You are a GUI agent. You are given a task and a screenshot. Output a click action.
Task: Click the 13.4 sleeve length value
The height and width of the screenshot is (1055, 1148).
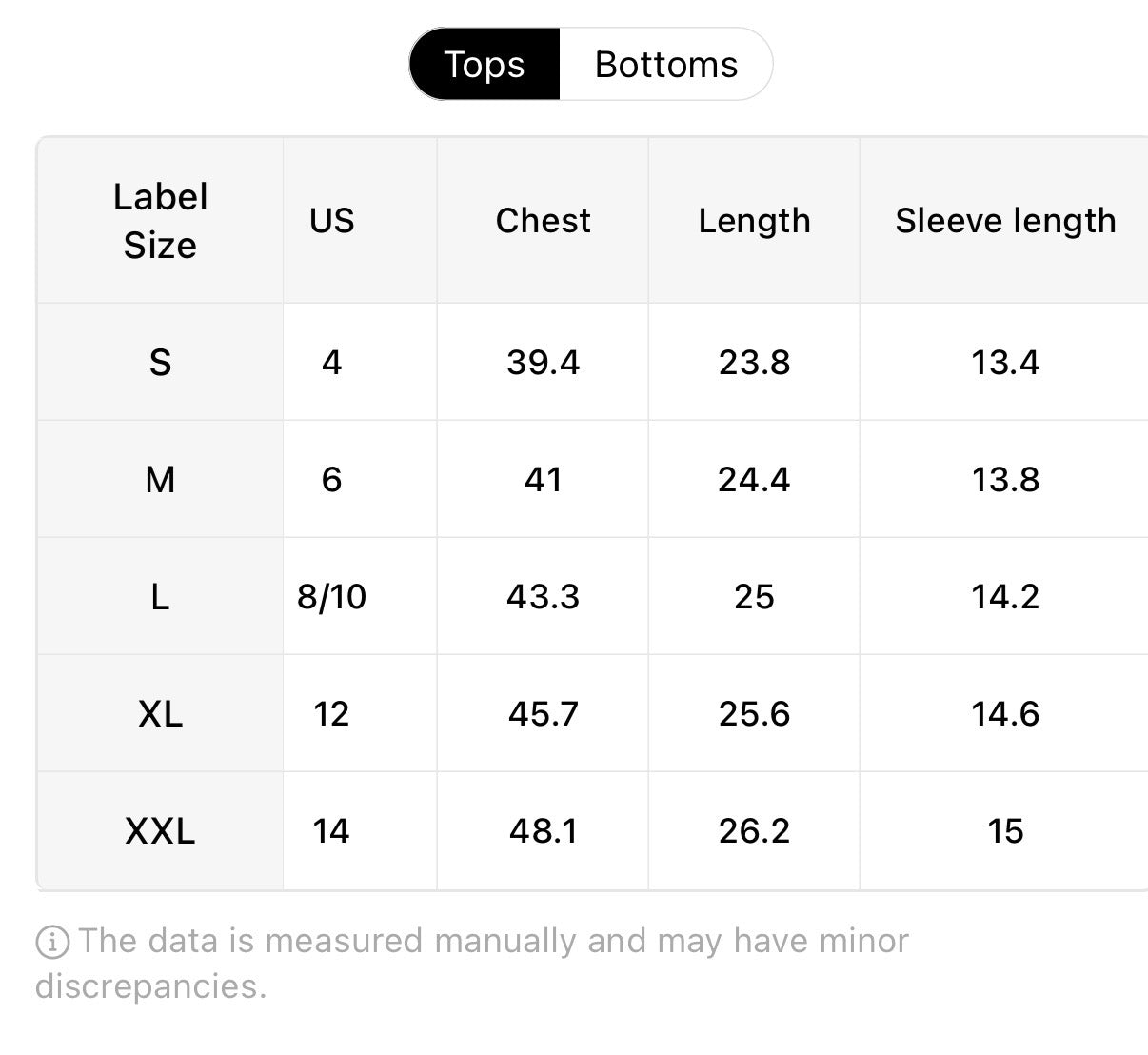click(x=1005, y=362)
